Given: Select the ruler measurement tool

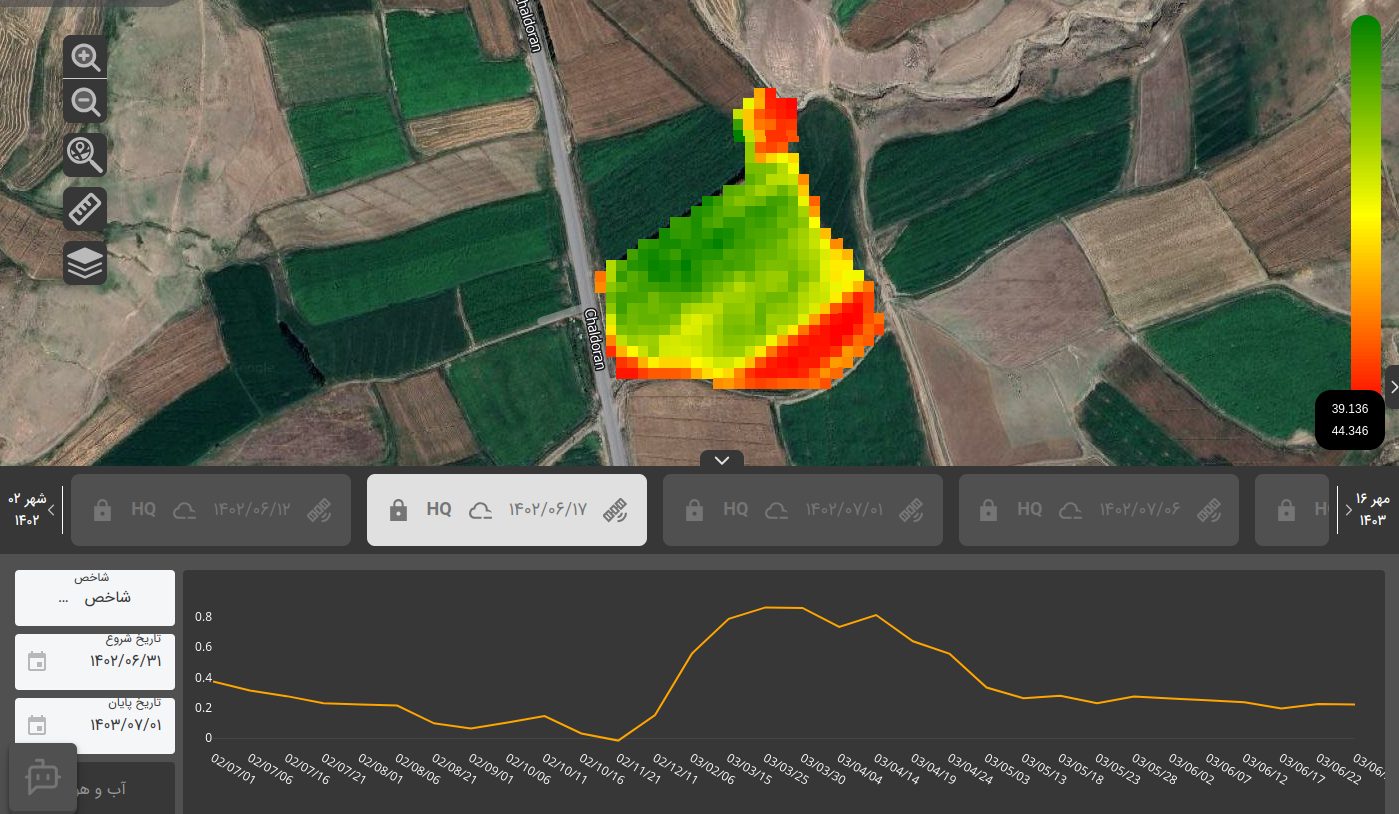Looking at the screenshot, I should [x=85, y=209].
